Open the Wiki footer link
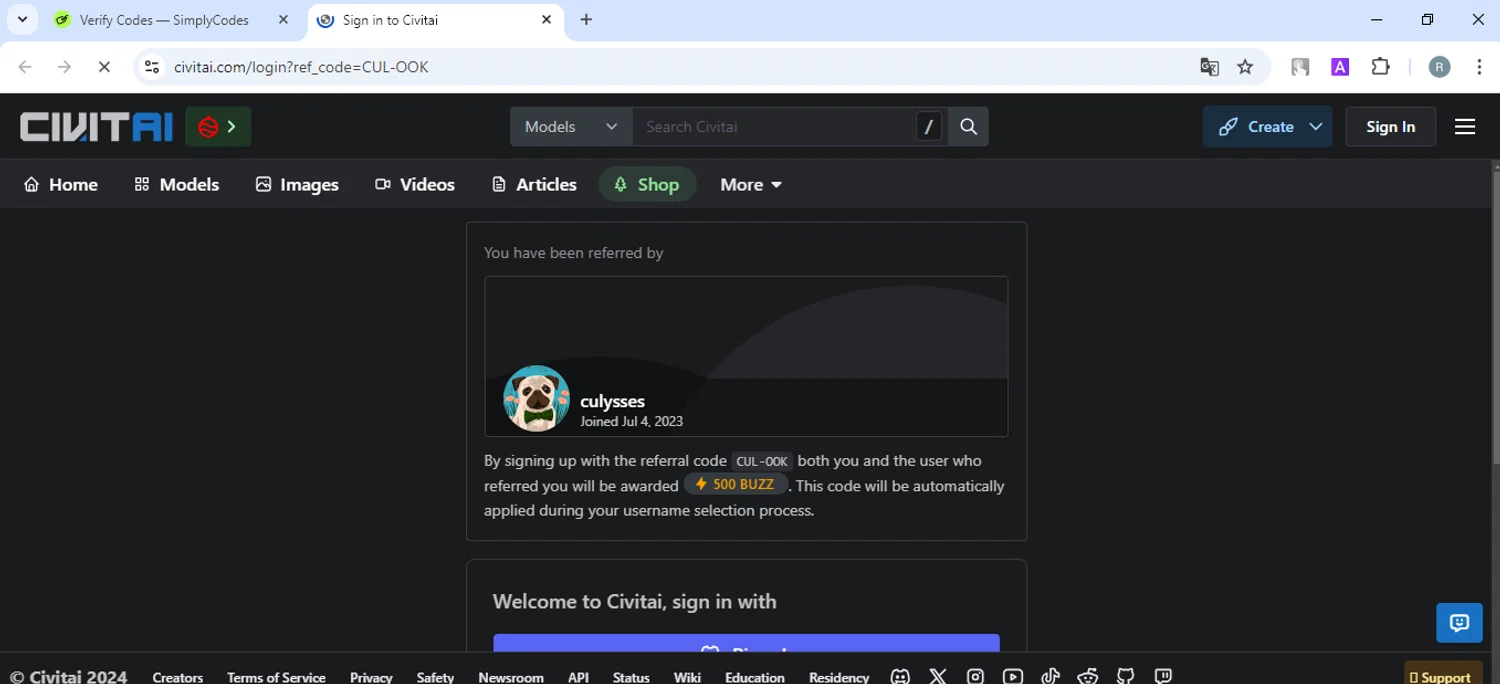Screen dimensions: 1500x684 click(687, 677)
